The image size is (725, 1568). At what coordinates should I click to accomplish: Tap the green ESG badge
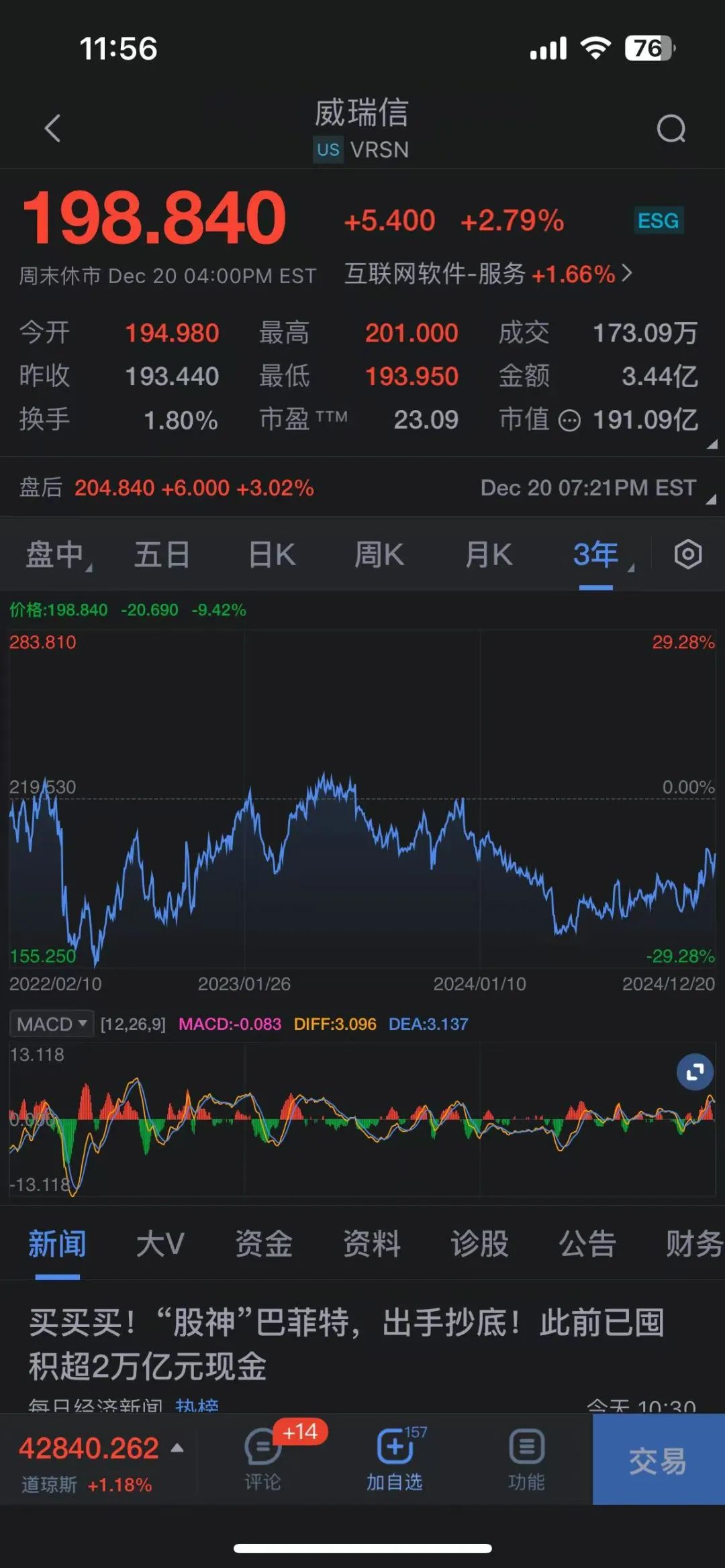pyautogui.click(x=658, y=221)
